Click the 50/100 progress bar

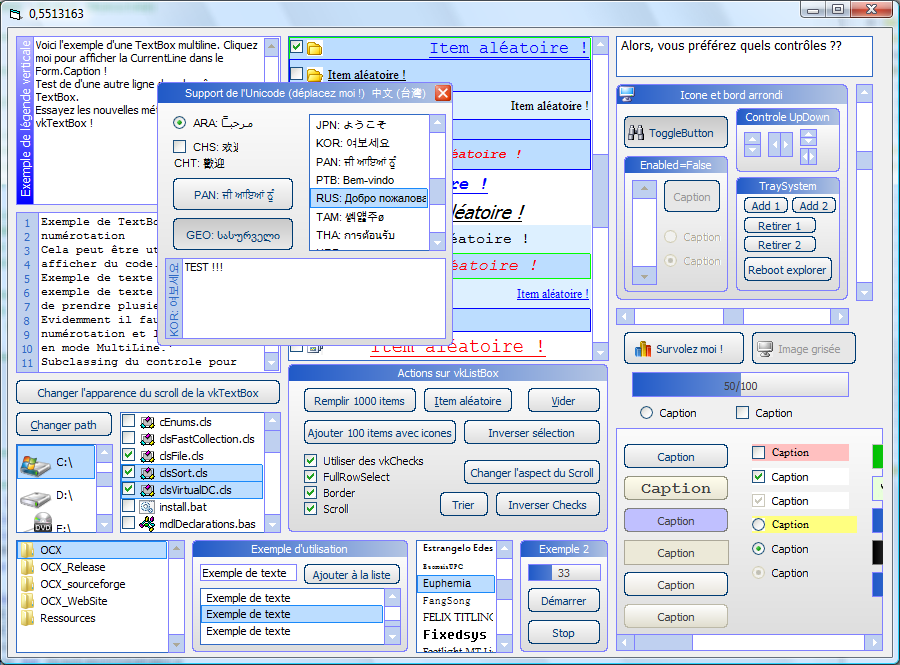pos(740,385)
